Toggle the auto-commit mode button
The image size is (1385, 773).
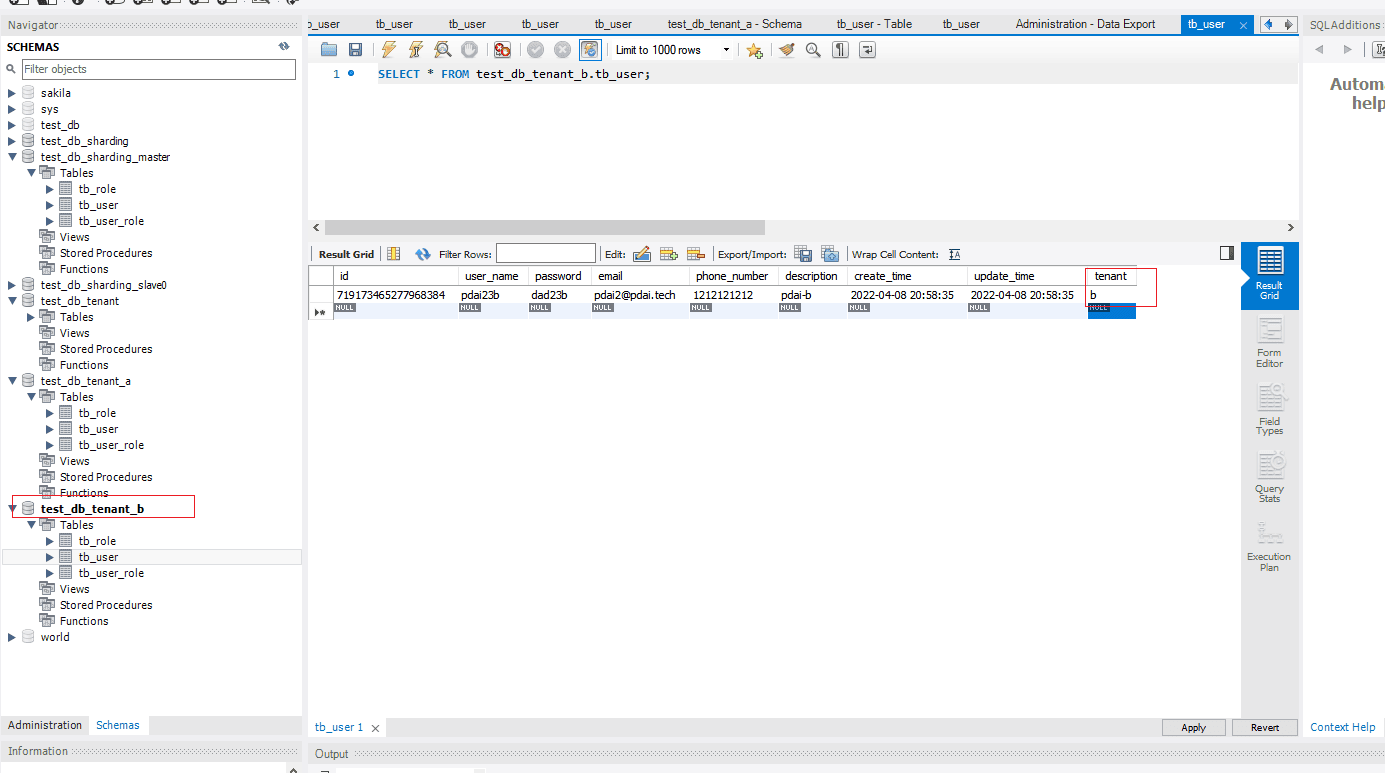590,50
